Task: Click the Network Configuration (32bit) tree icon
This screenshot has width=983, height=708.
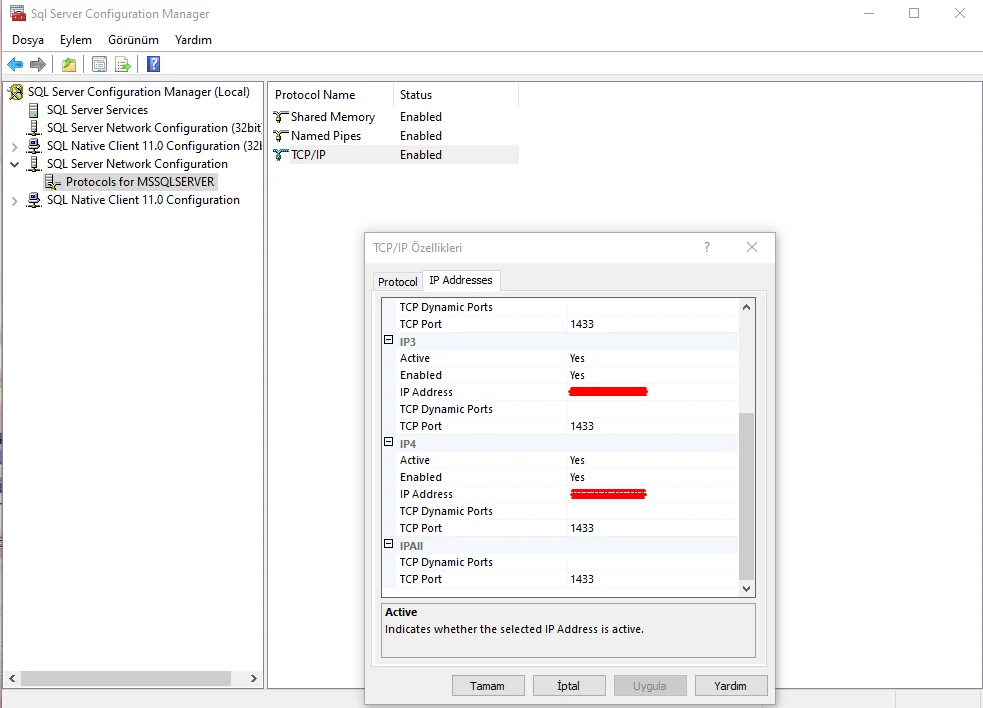Action: [34, 128]
